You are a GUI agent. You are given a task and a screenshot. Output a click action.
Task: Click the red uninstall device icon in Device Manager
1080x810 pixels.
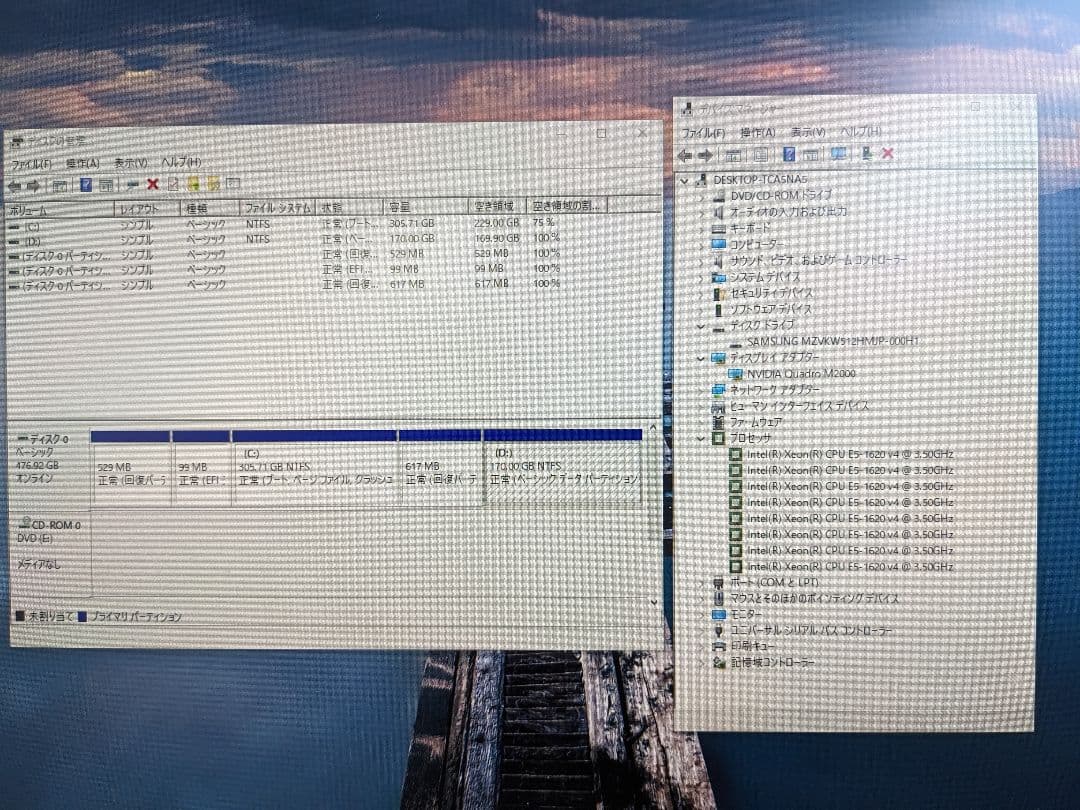[888, 154]
